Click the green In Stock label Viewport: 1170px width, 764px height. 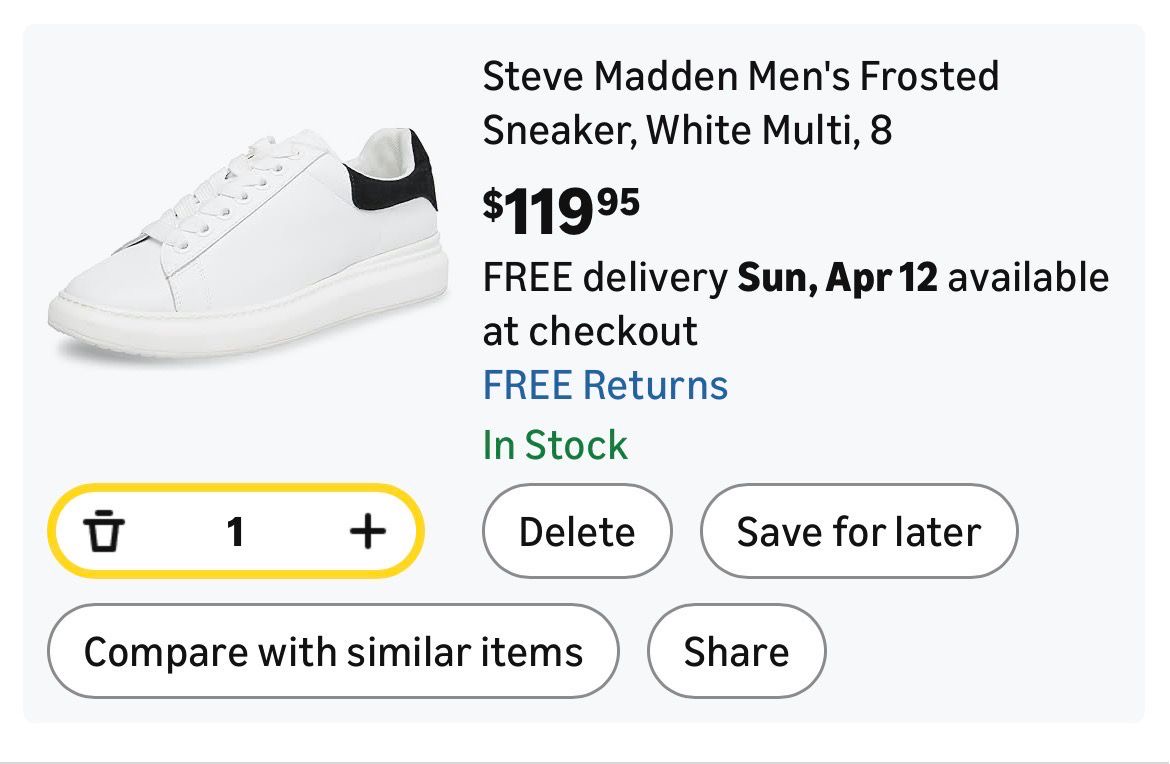555,445
